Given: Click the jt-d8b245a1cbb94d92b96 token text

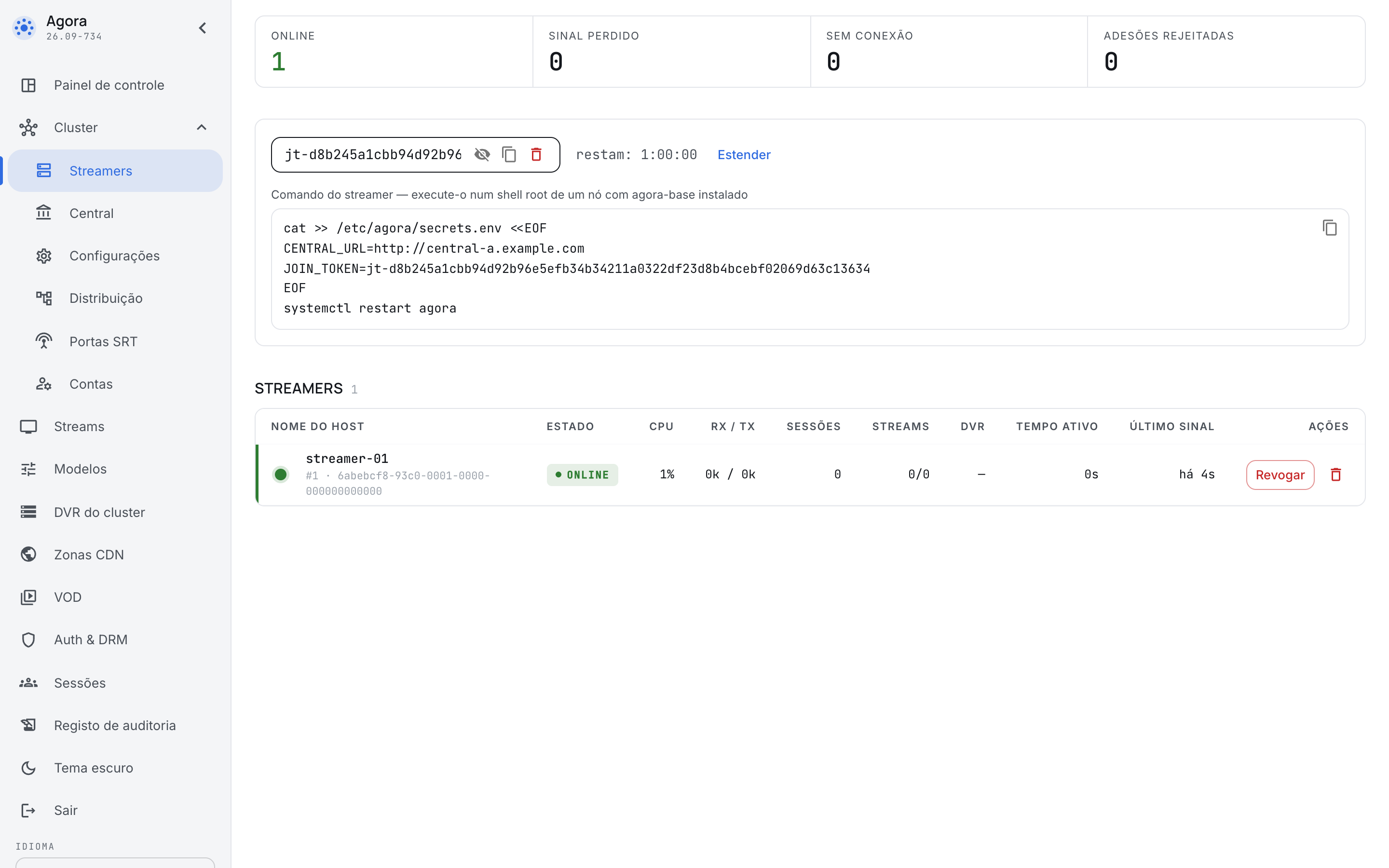Looking at the screenshot, I should tap(373, 154).
